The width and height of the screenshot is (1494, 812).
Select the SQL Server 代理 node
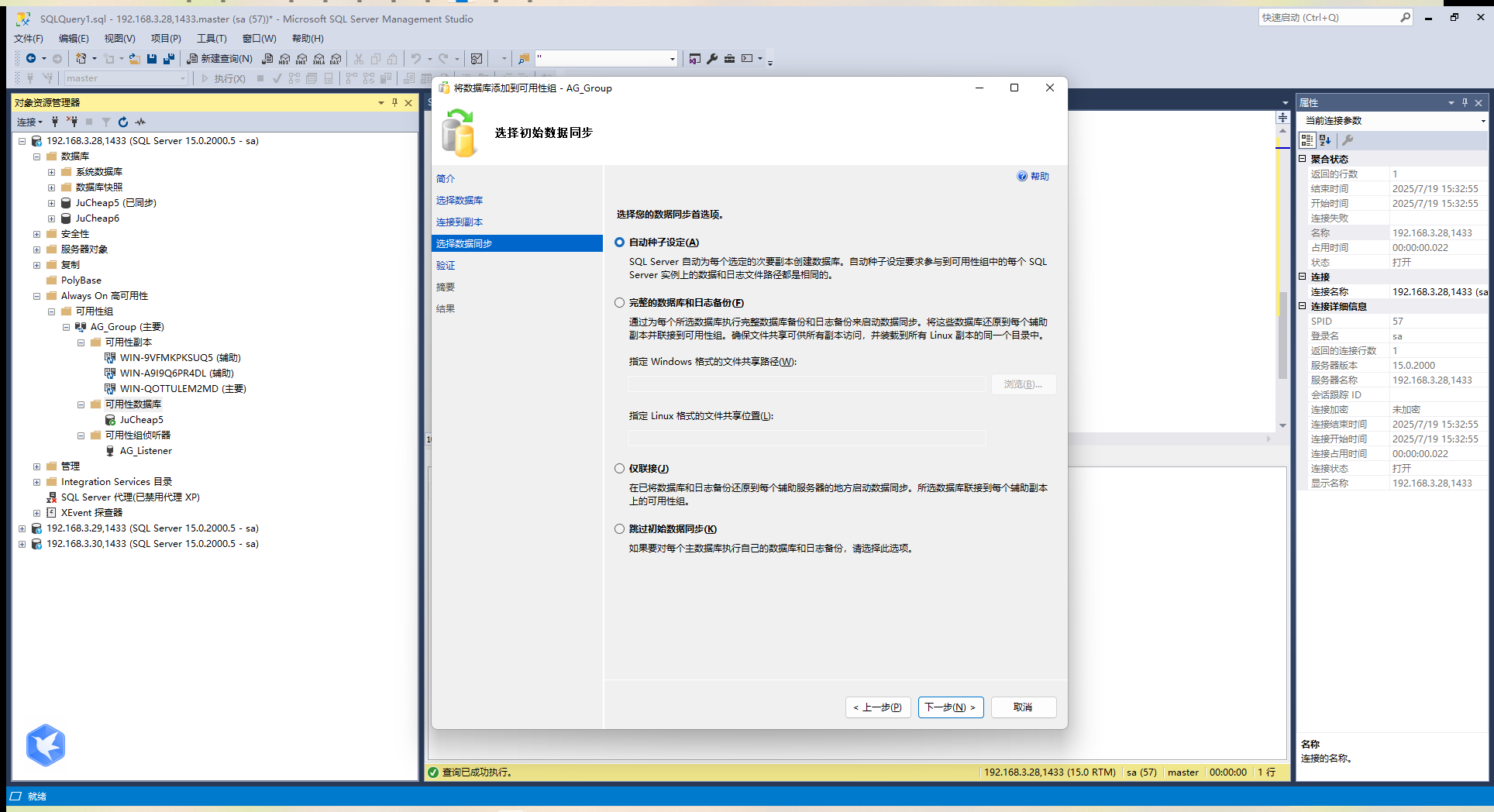(x=130, y=497)
